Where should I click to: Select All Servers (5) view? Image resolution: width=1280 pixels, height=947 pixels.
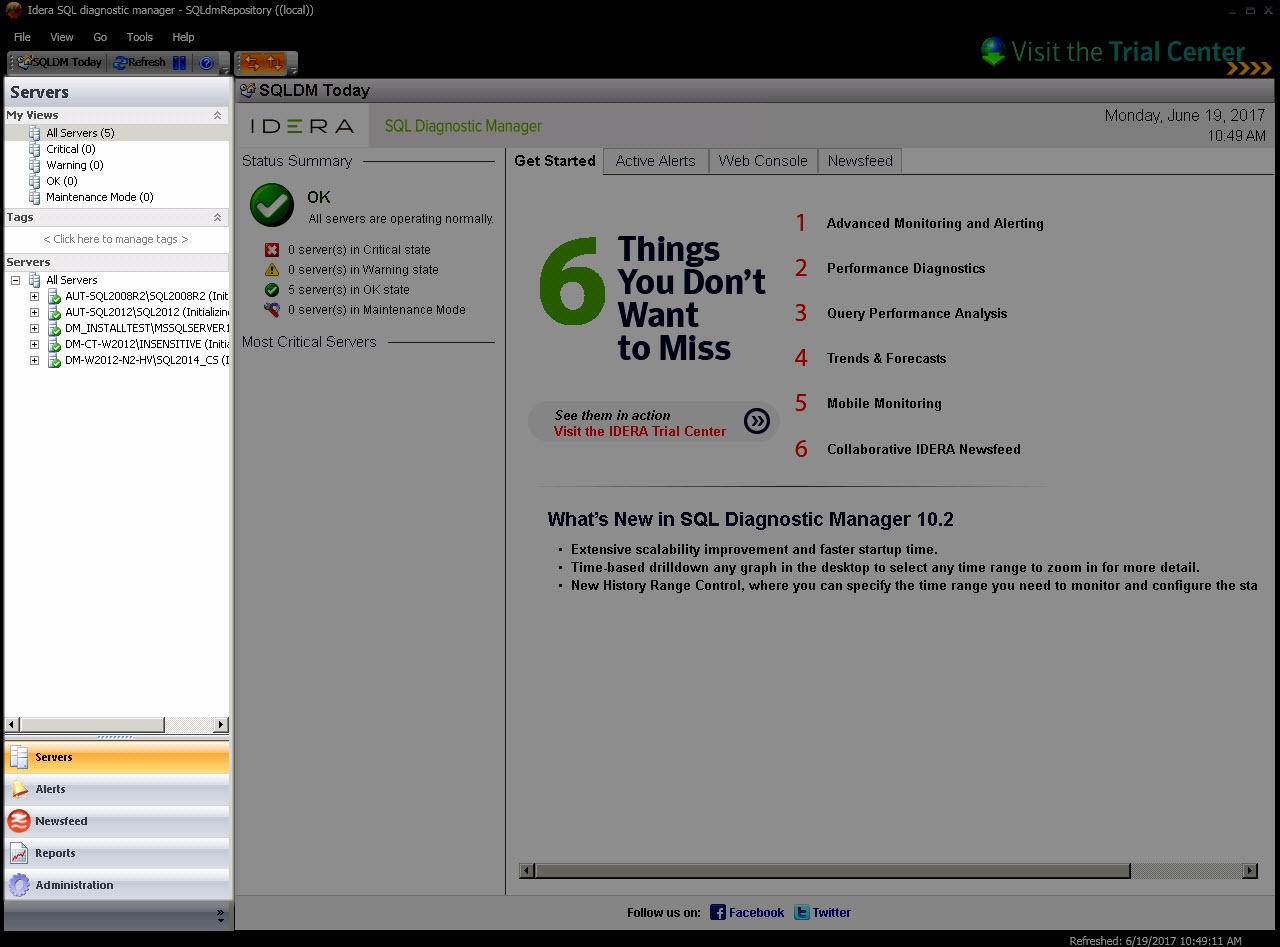[x=80, y=133]
